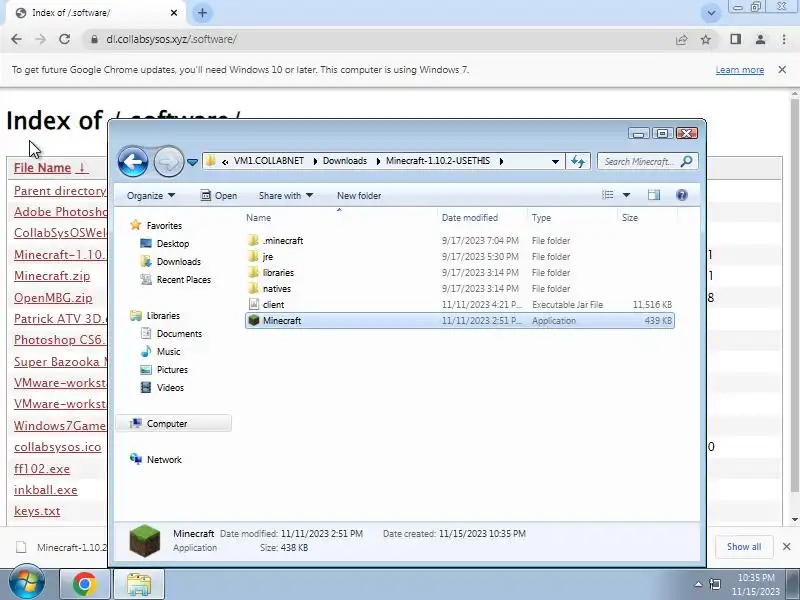Click New folder in Explorer toolbar
The image size is (800, 600).
[x=359, y=195]
